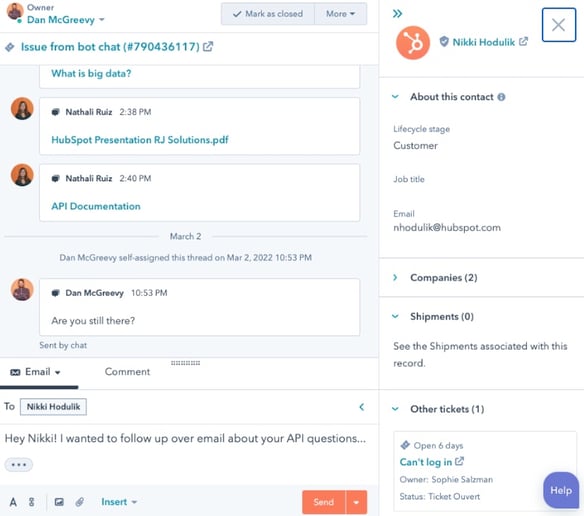The image size is (584, 516).
Task: Click the orange HubSpot contact avatar
Action: (413, 42)
